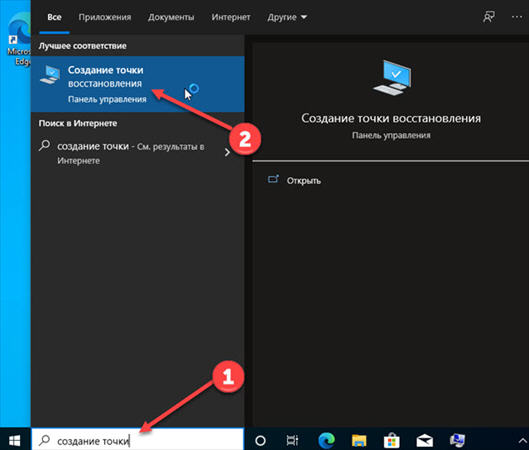Switch to the Интернет tab
529x450 pixels.
pos(231,17)
